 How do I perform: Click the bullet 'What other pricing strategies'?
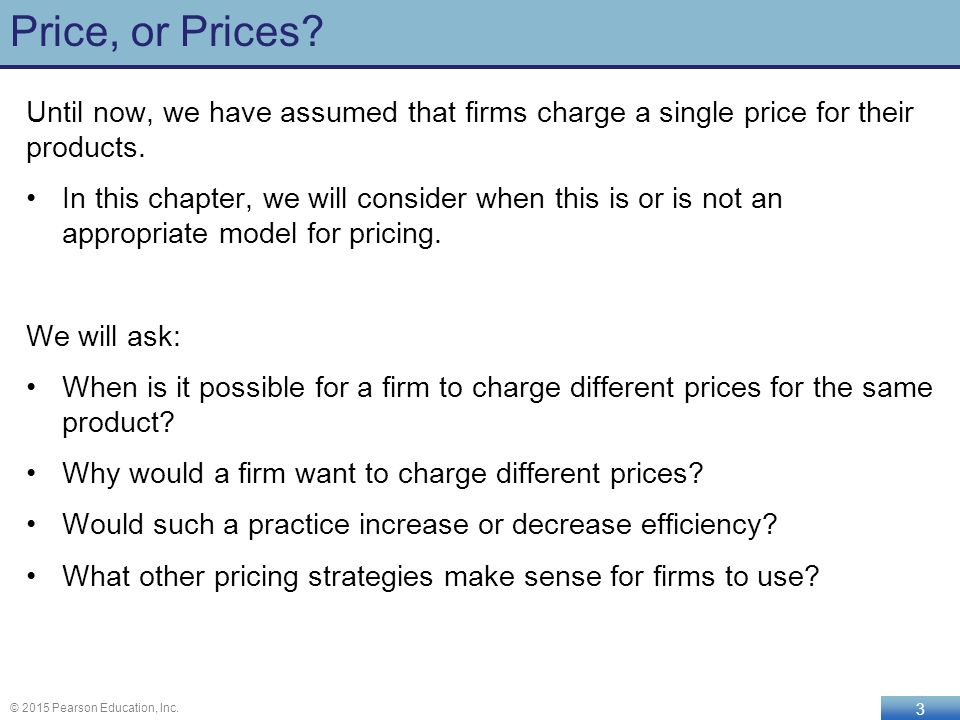[440, 576]
